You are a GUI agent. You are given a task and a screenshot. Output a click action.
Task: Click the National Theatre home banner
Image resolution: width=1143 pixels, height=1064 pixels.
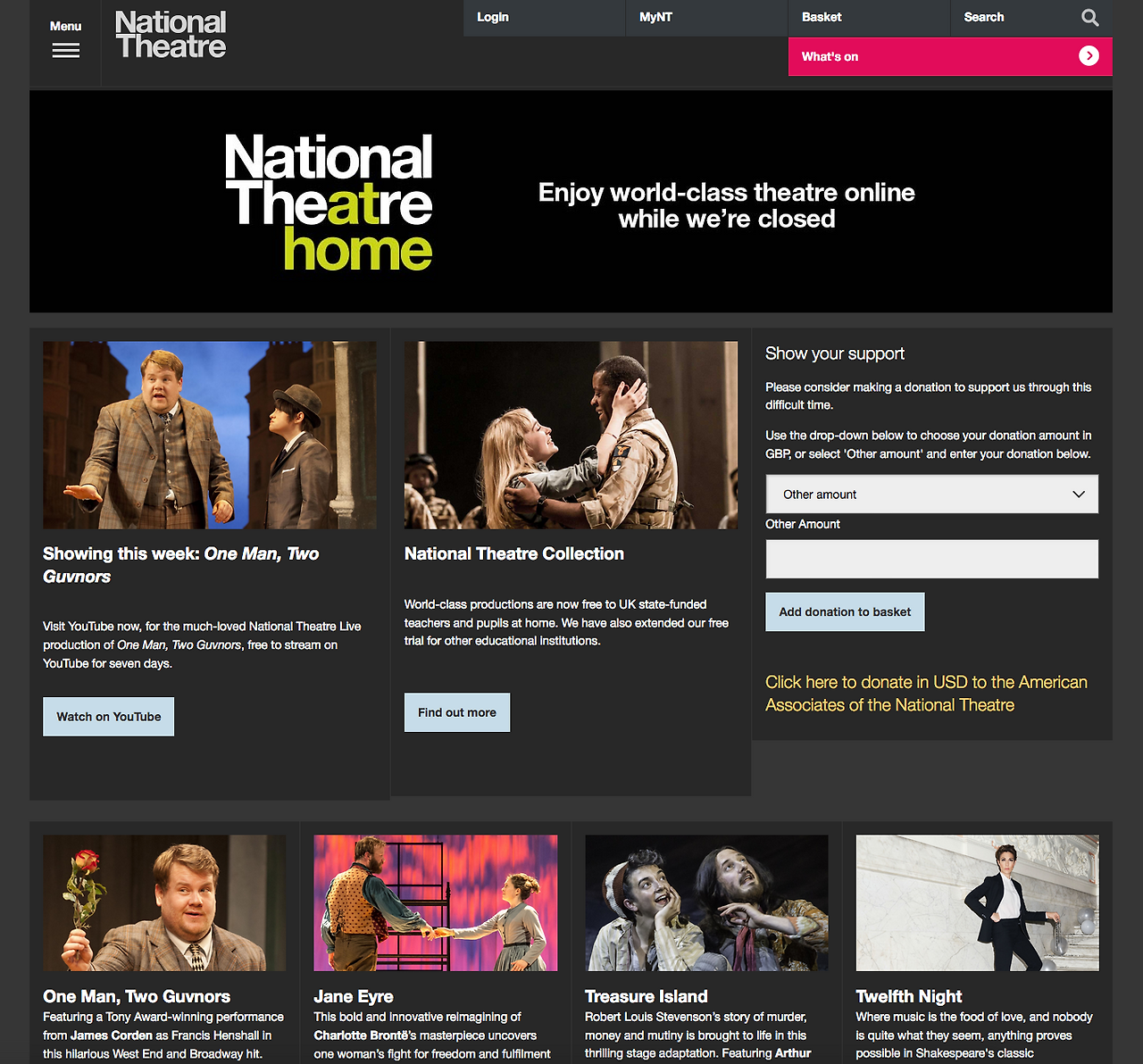(571, 202)
